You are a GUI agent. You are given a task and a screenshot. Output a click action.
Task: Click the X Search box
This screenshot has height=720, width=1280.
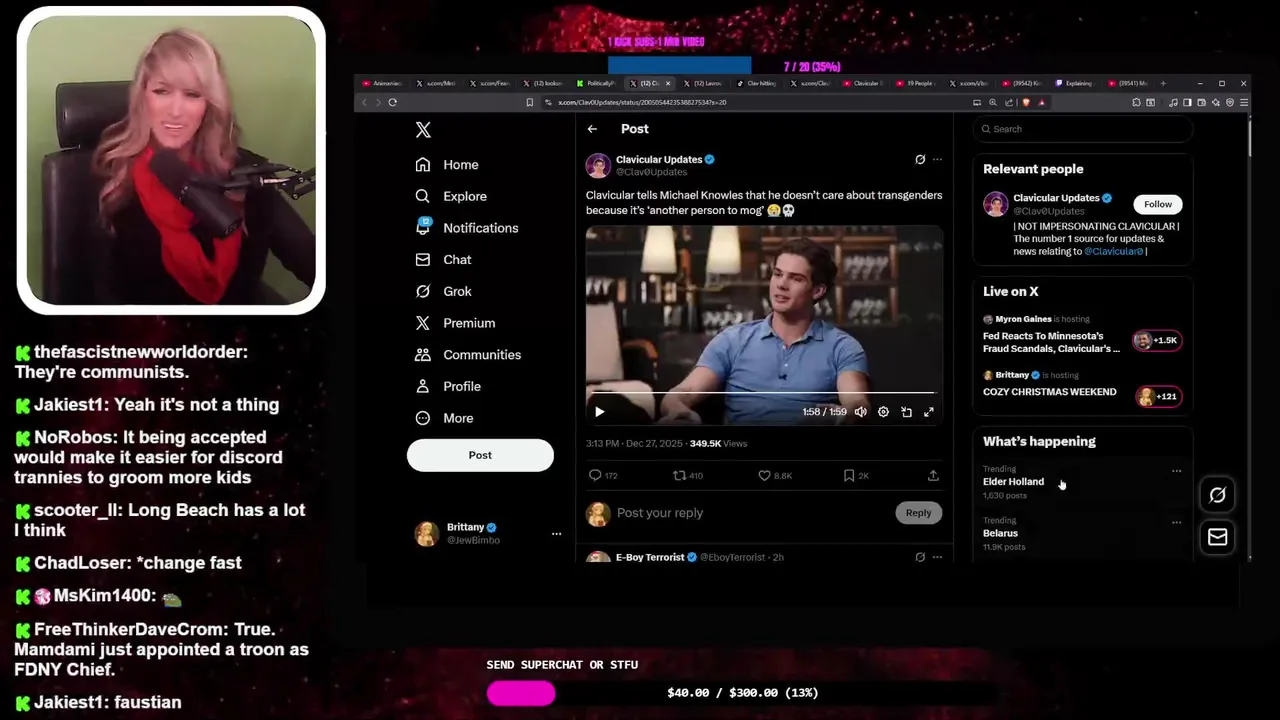coord(1083,129)
